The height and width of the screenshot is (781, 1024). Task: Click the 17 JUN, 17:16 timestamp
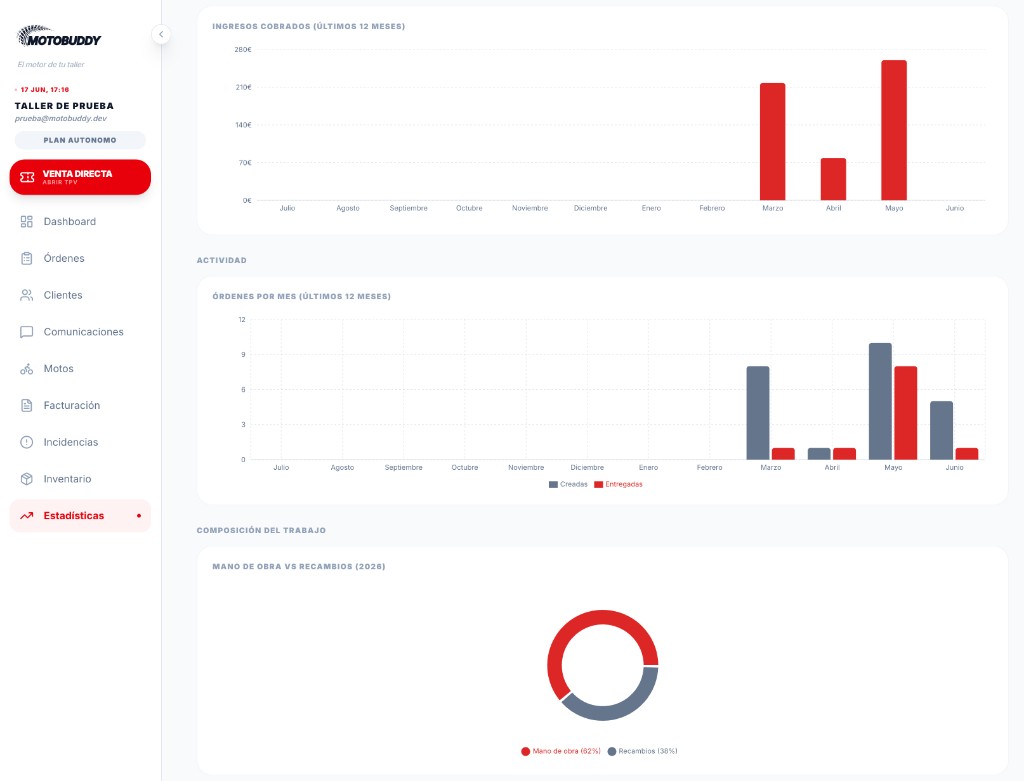pyautogui.click(x=44, y=89)
